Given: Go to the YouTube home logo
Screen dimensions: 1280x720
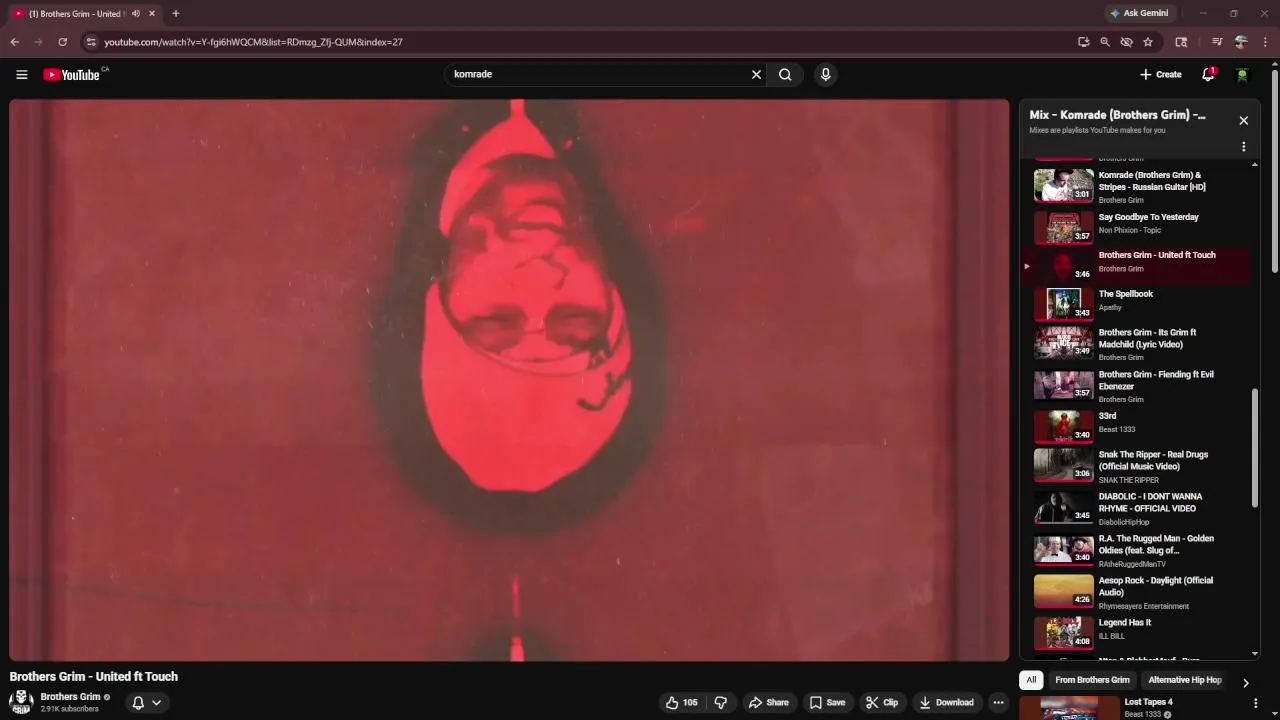Looking at the screenshot, I should point(72,74).
